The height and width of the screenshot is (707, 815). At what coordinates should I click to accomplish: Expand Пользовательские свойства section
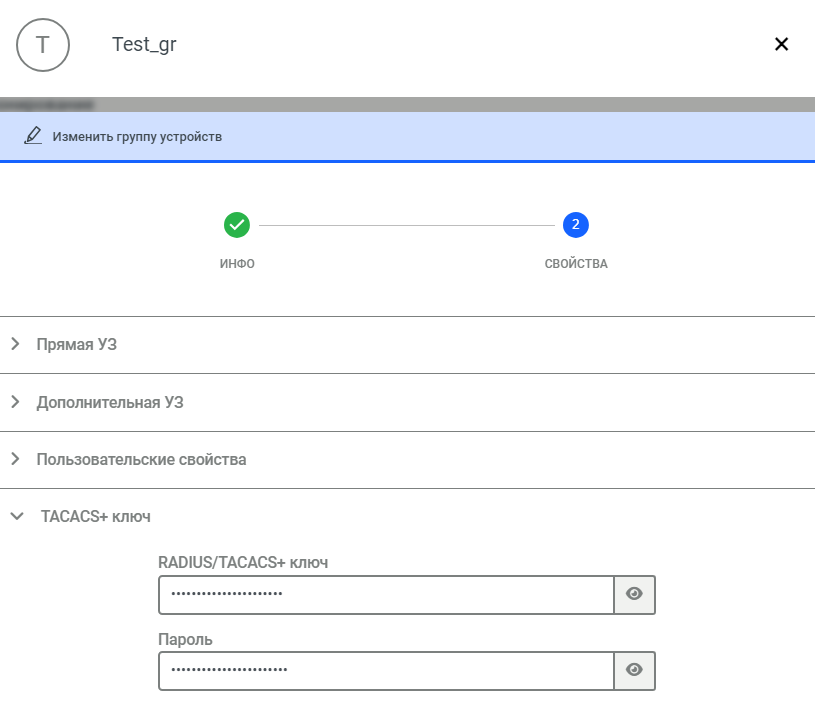coord(408,460)
